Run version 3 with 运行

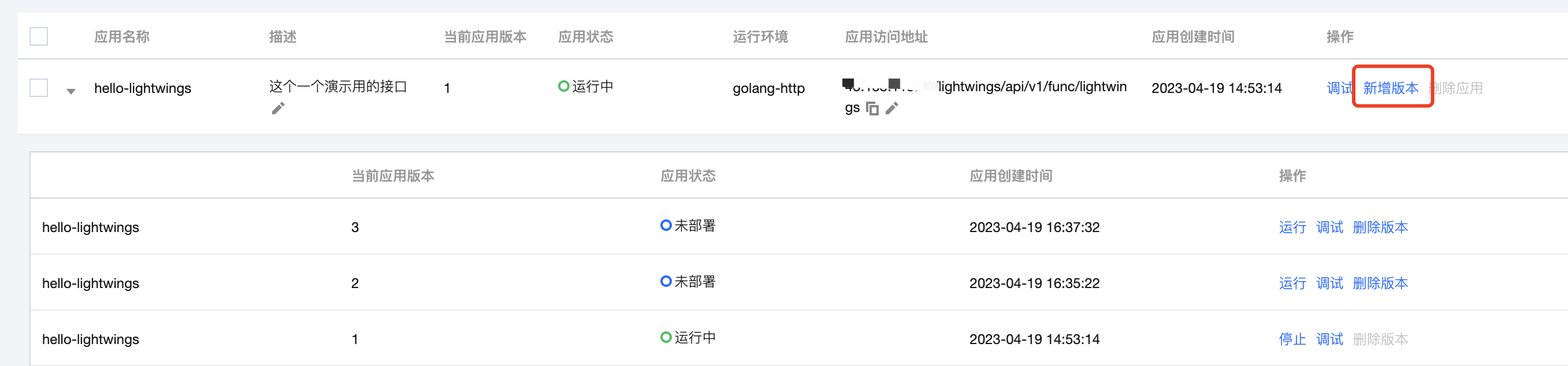[x=1292, y=227]
